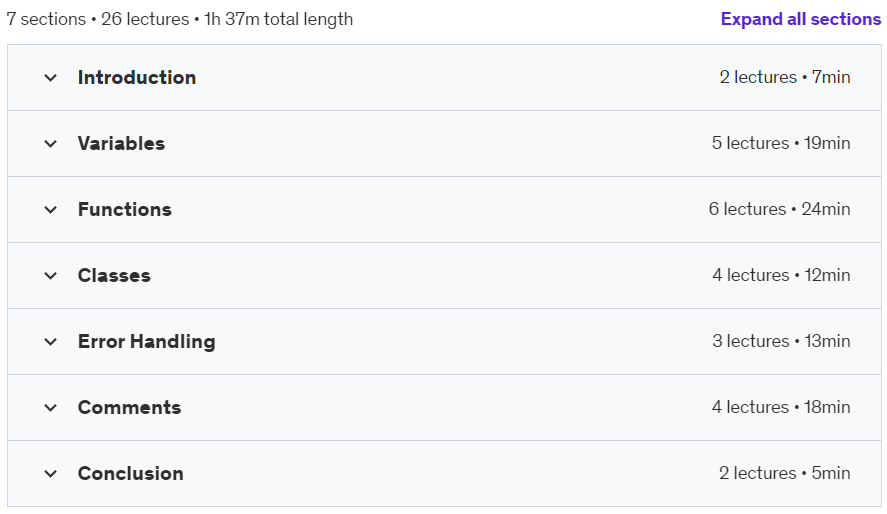Expand the Classes section chevron
The width and height of the screenshot is (887, 514).
pos(50,276)
